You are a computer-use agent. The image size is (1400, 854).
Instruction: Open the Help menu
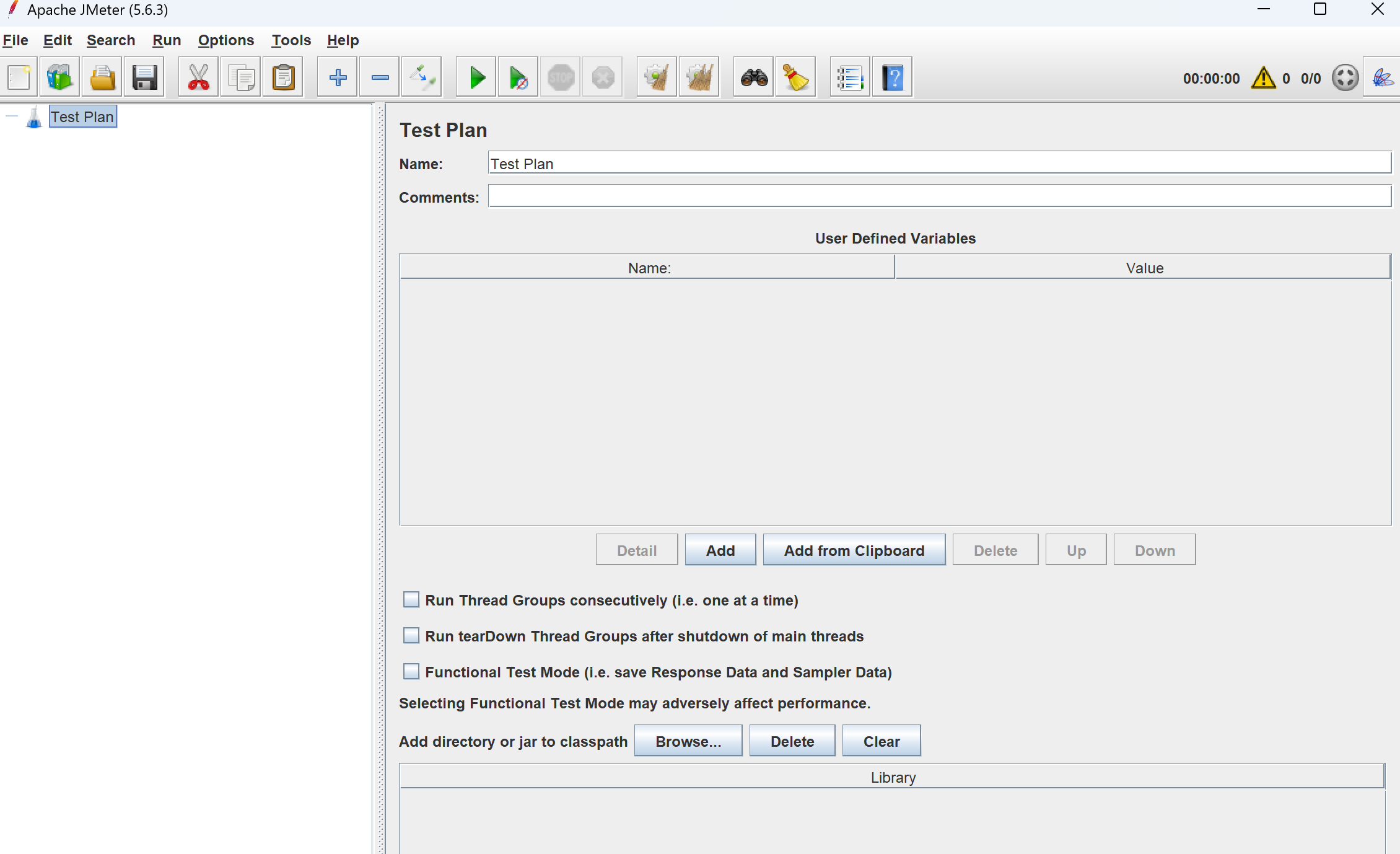pos(343,40)
